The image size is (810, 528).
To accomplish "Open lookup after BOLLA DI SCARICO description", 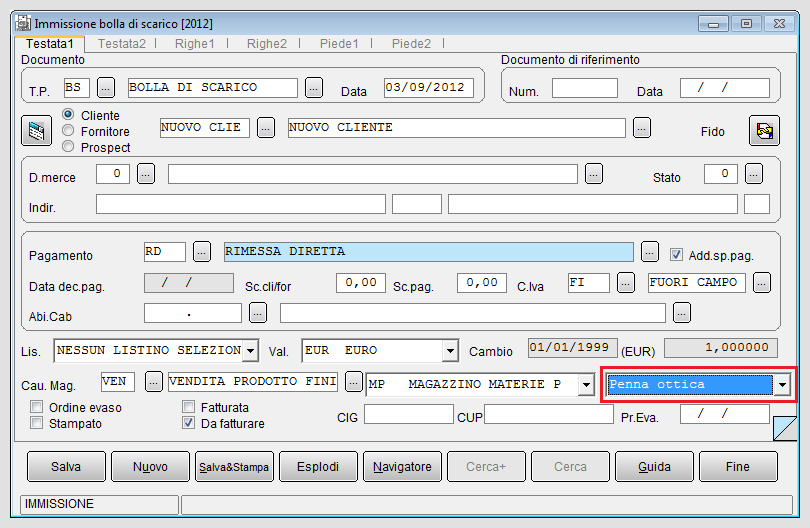I will [x=314, y=87].
